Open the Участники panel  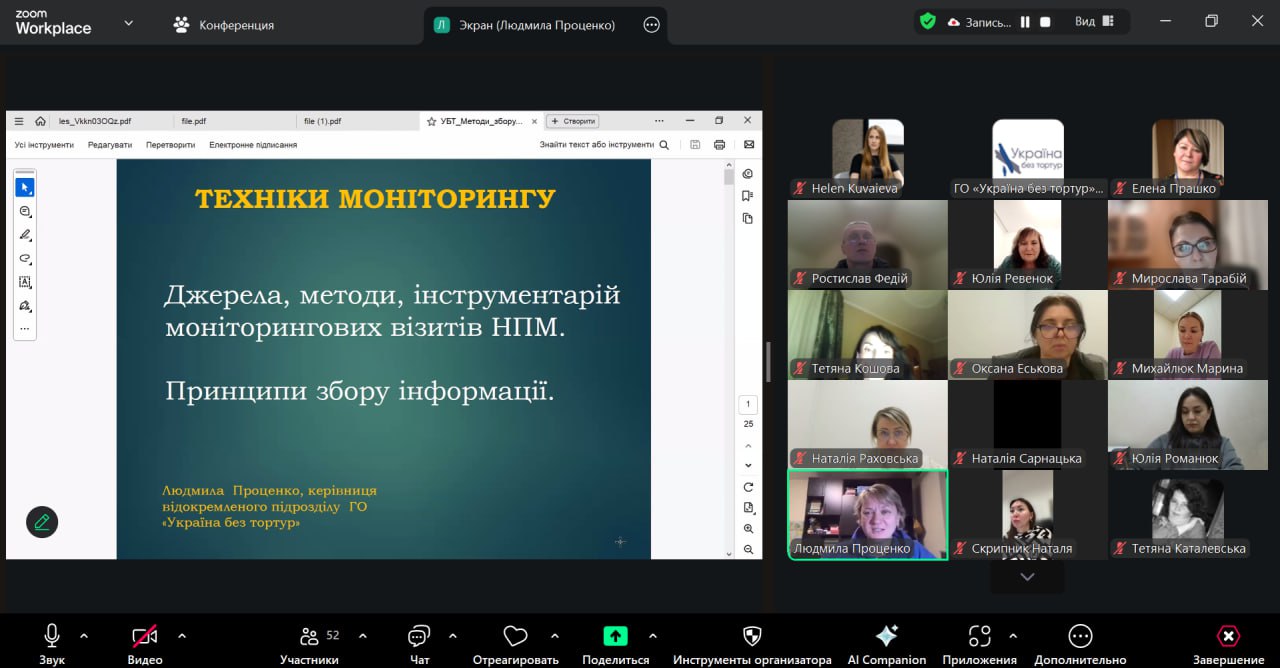[309, 636]
